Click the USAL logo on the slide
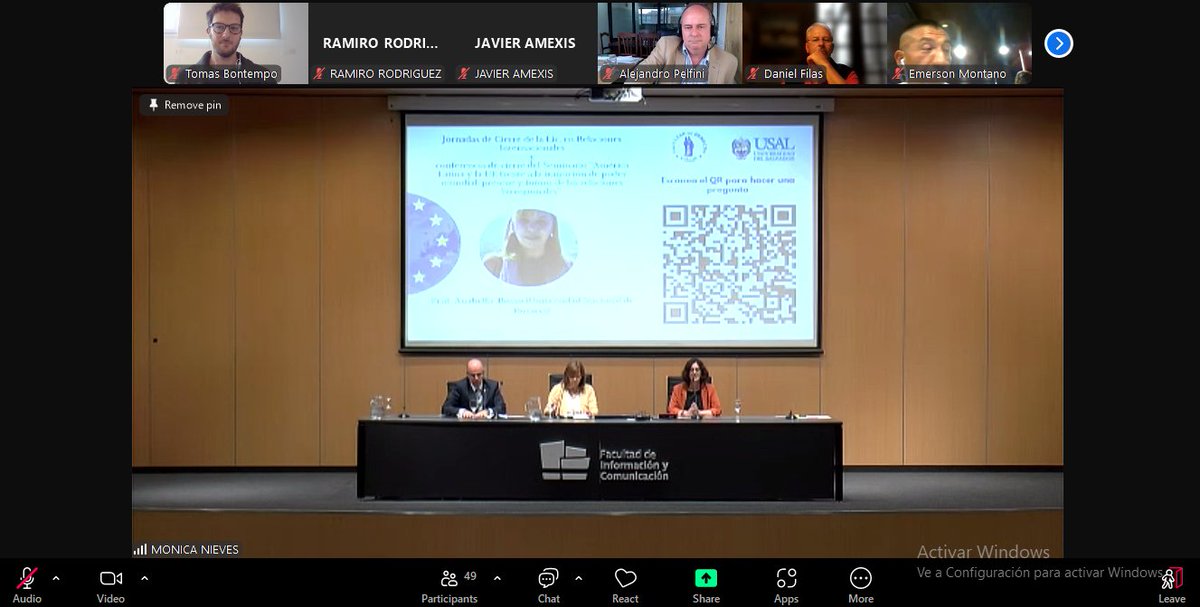This screenshot has height=607, width=1200. click(764, 147)
